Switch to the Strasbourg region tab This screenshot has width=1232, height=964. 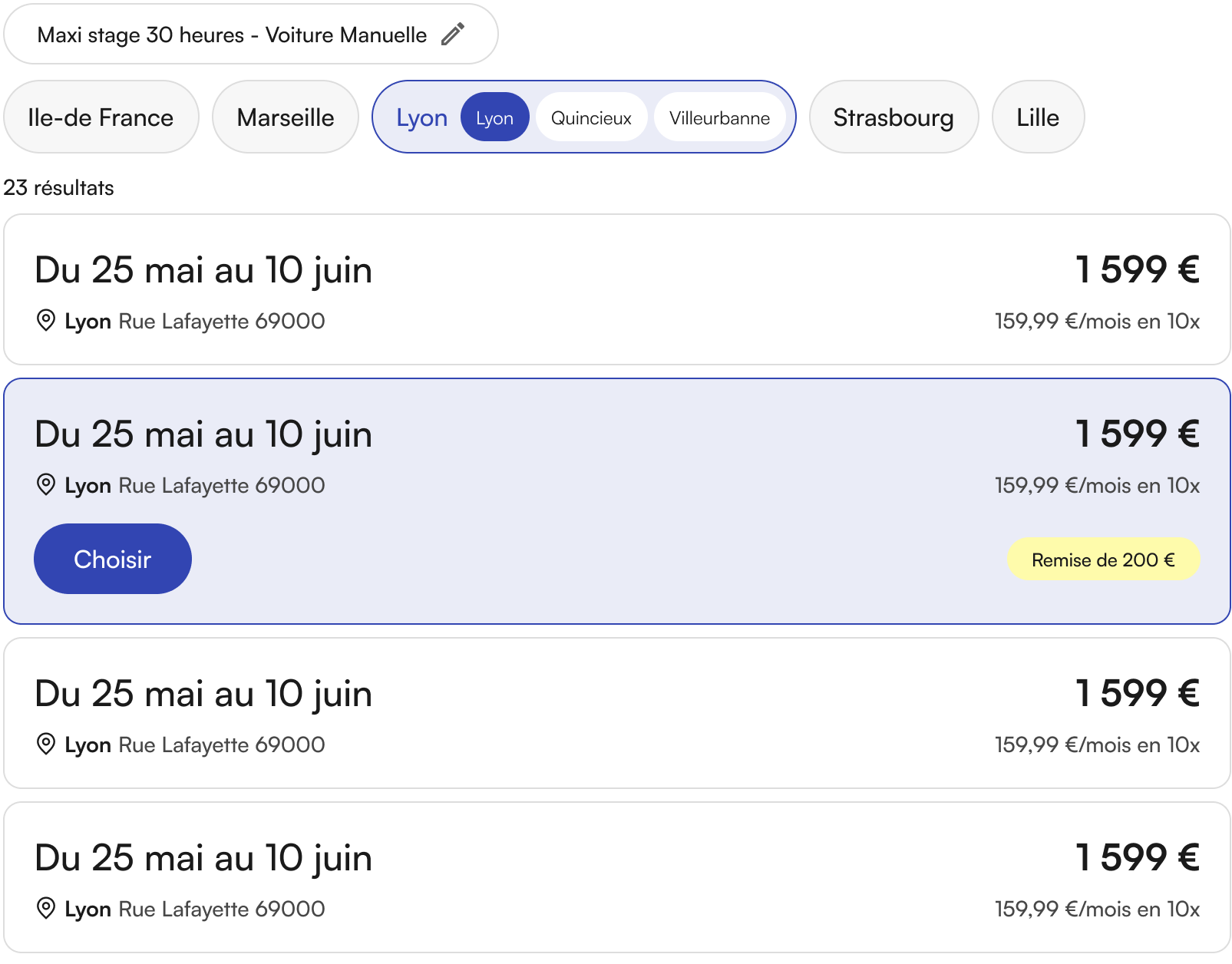click(x=893, y=117)
